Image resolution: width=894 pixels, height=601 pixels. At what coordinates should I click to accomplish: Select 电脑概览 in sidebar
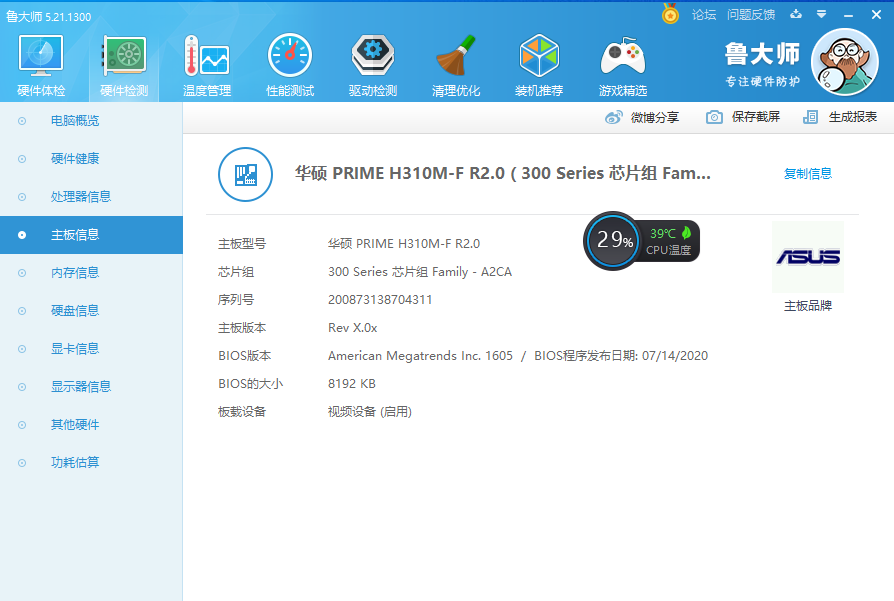pyautogui.click(x=91, y=121)
